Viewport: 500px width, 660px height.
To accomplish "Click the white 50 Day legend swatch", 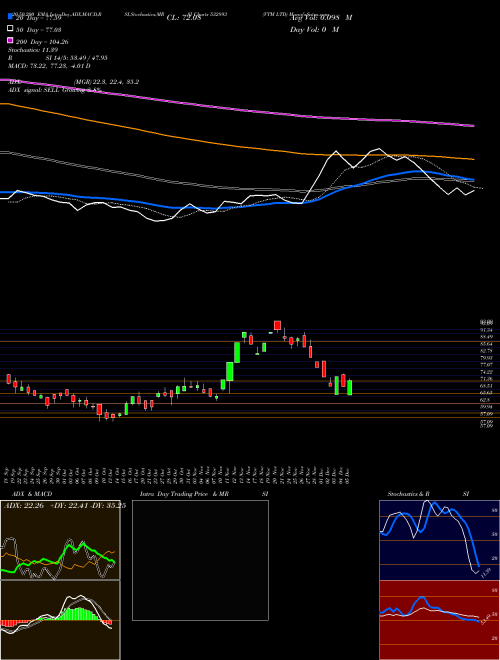I will pos(10,29).
